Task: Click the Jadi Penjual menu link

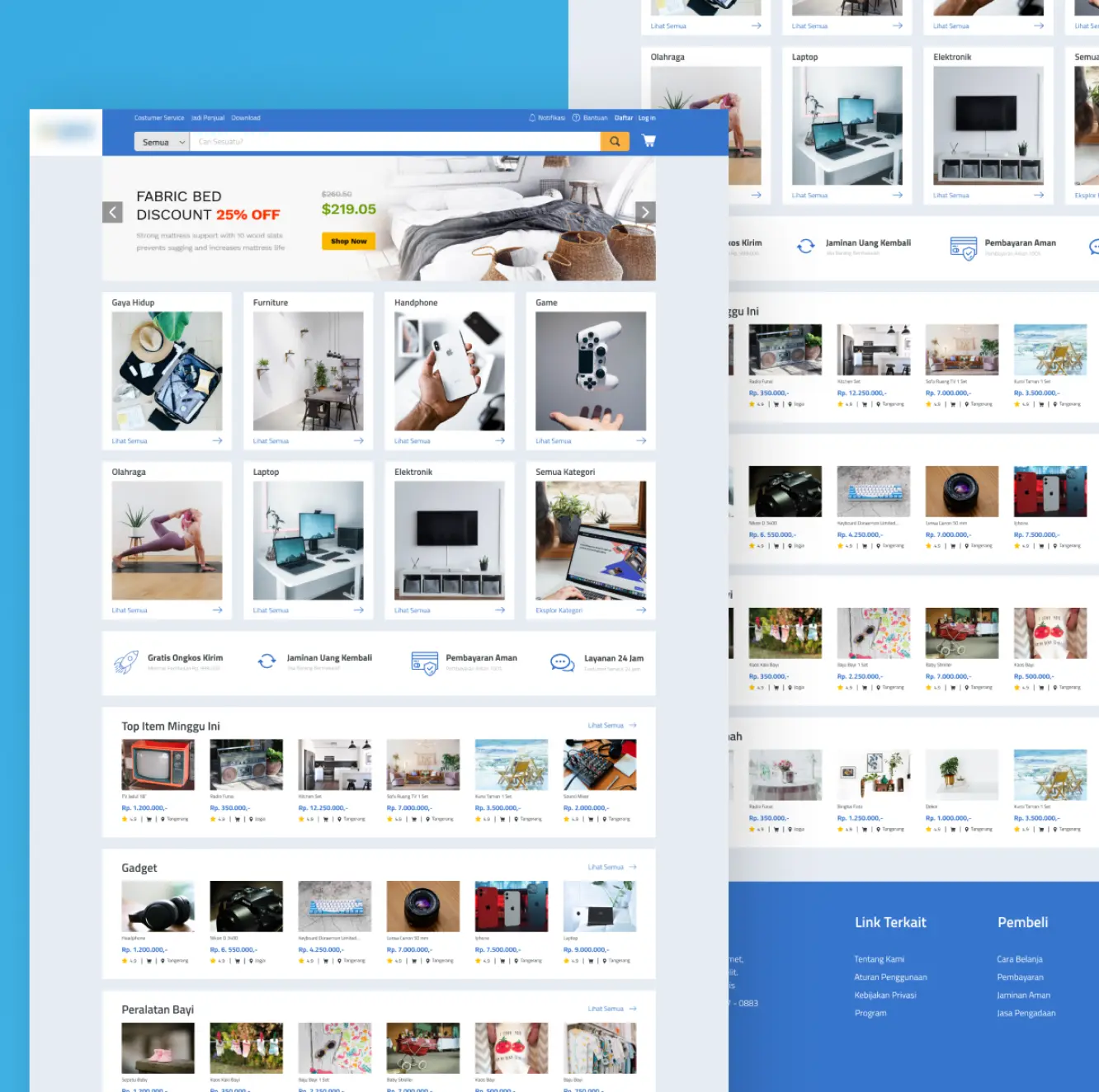Action: click(x=208, y=118)
